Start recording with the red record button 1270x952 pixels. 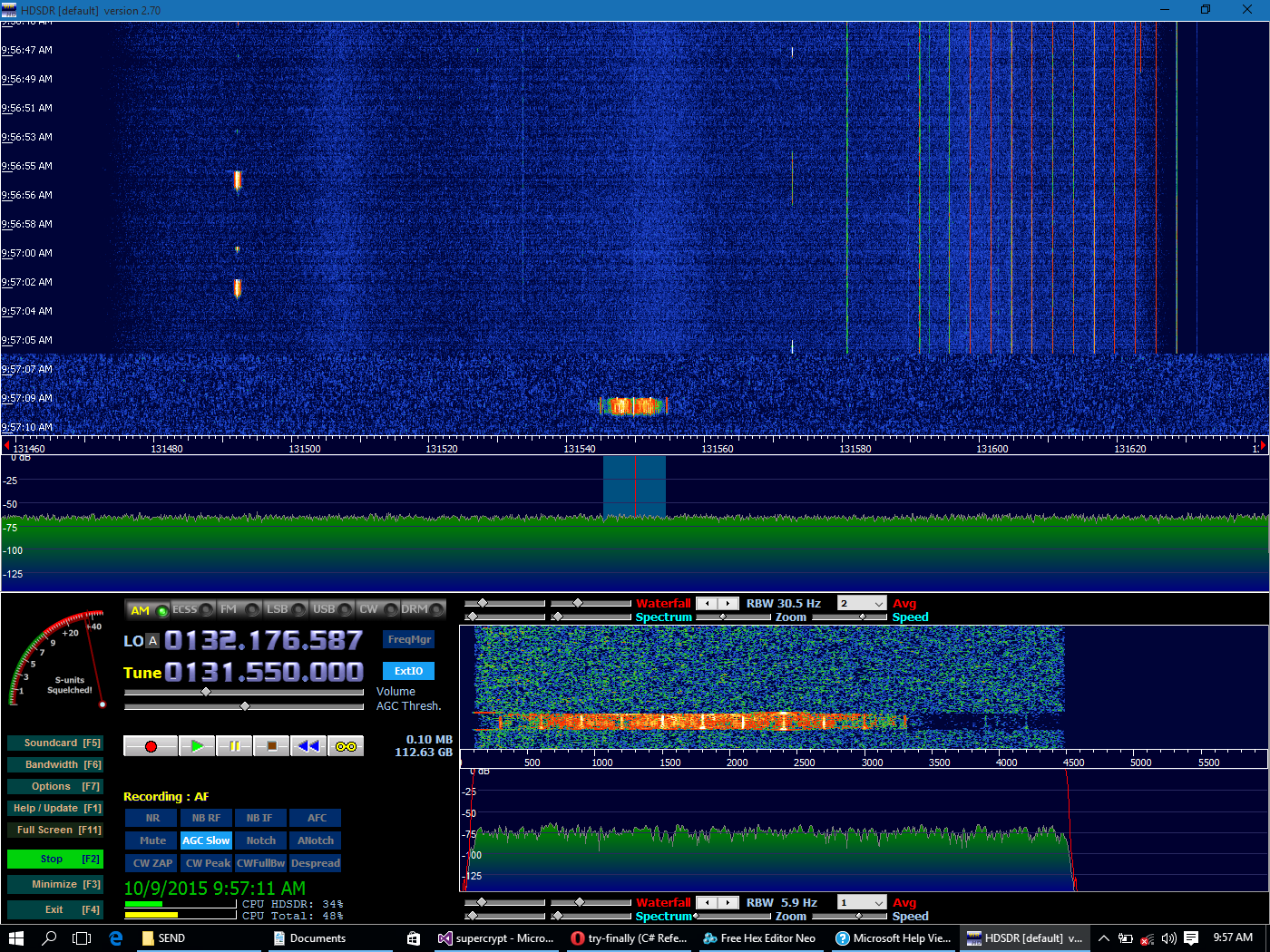tap(151, 745)
